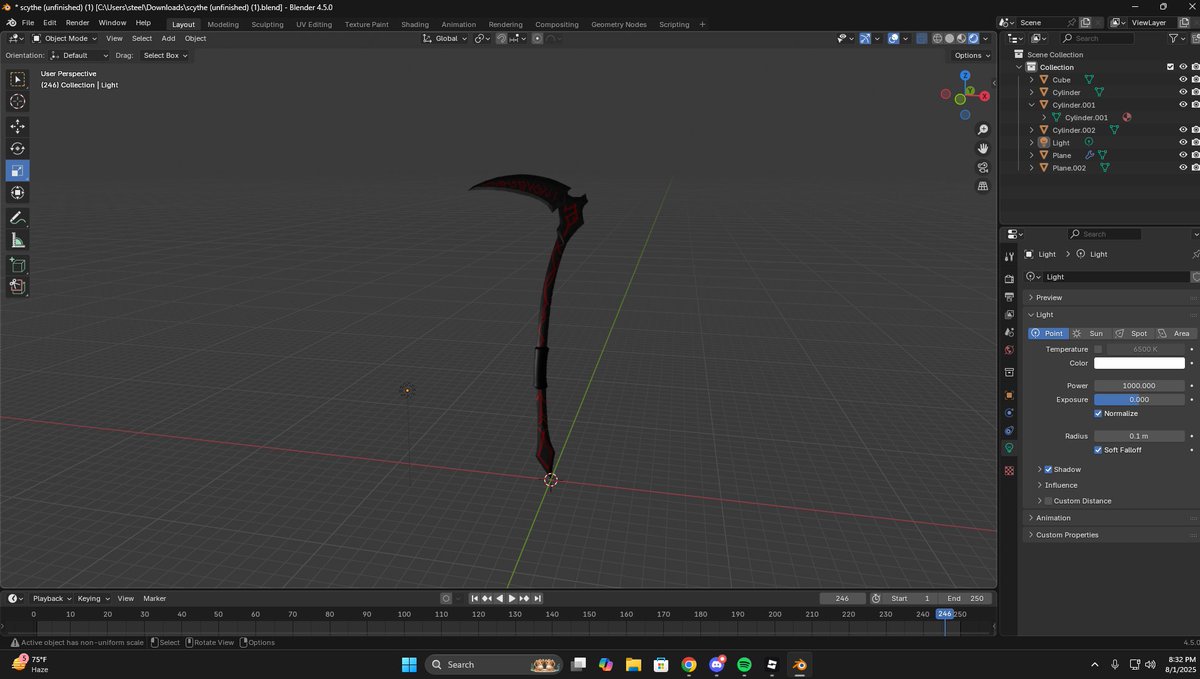Collapse the Cylinder.001 outliner entry
1200x679 pixels.
[x=1032, y=105]
